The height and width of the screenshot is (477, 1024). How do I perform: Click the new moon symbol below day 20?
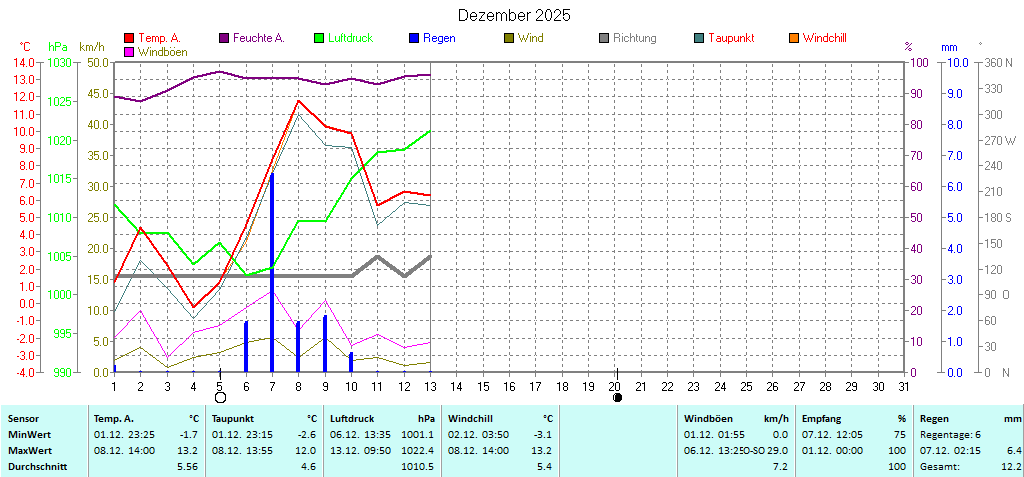pos(617,398)
